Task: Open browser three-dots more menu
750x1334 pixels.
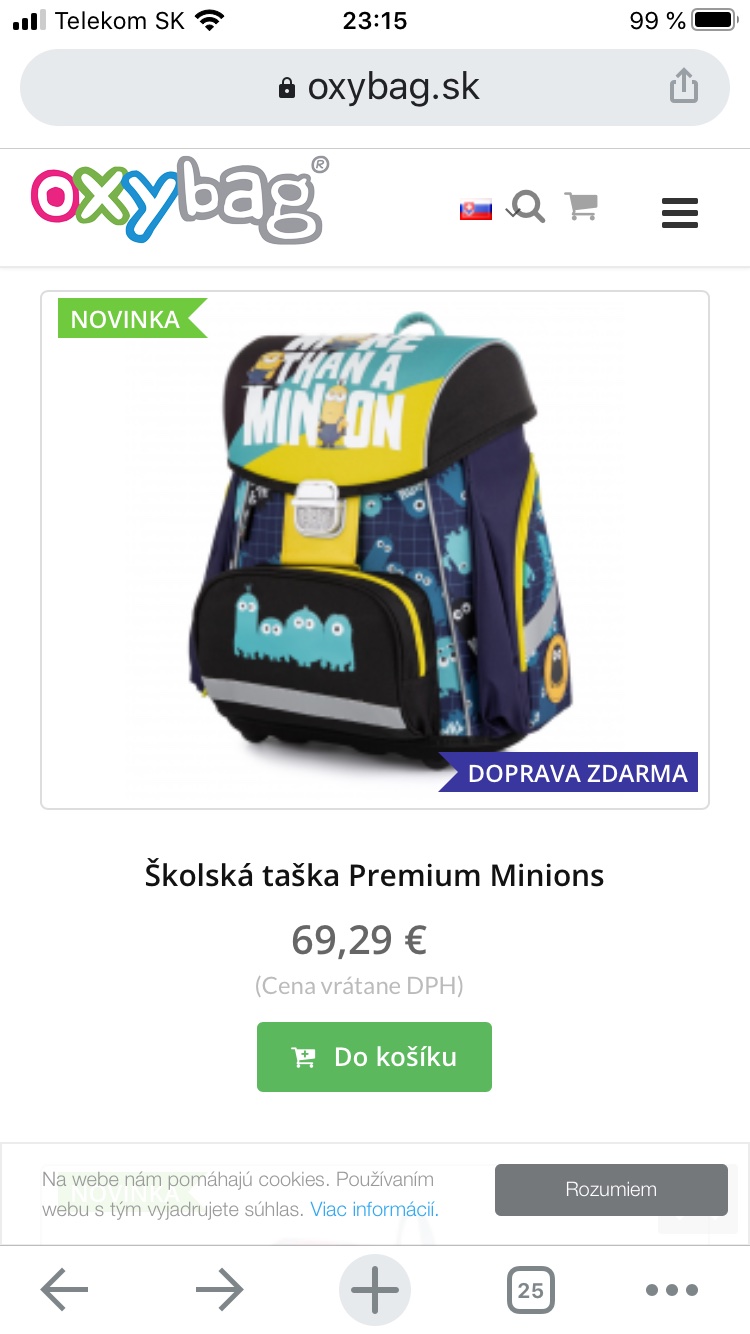Action: [671, 1290]
